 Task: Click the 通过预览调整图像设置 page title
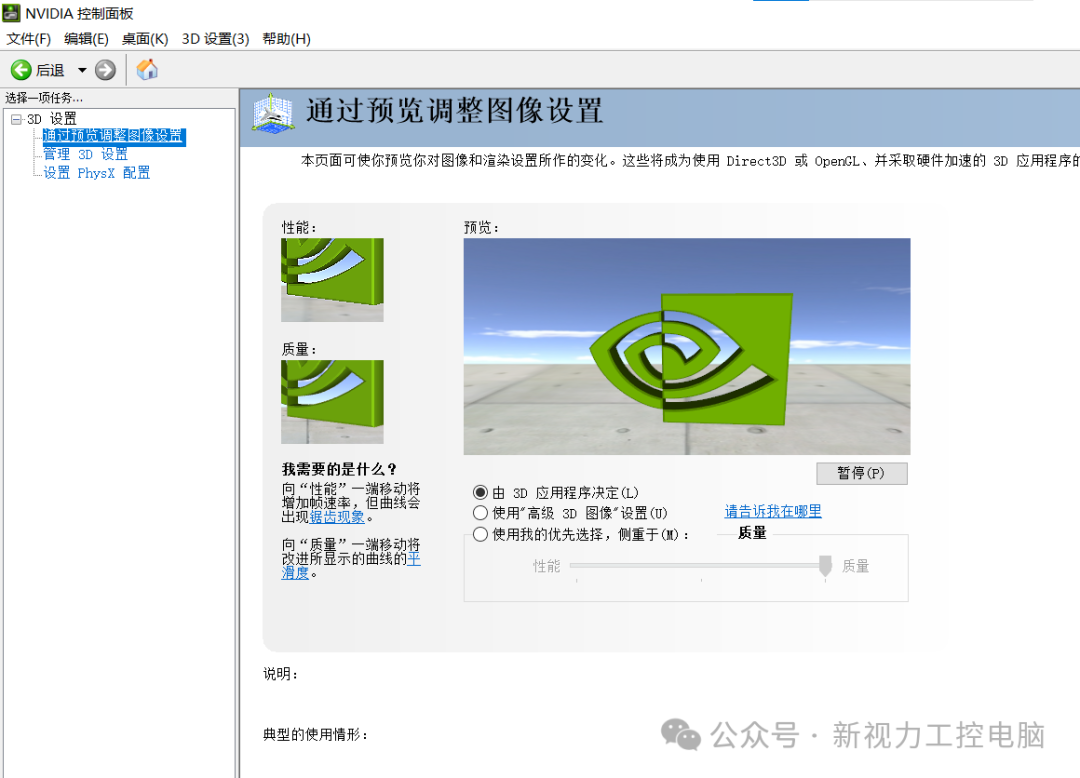(x=455, y=111)
